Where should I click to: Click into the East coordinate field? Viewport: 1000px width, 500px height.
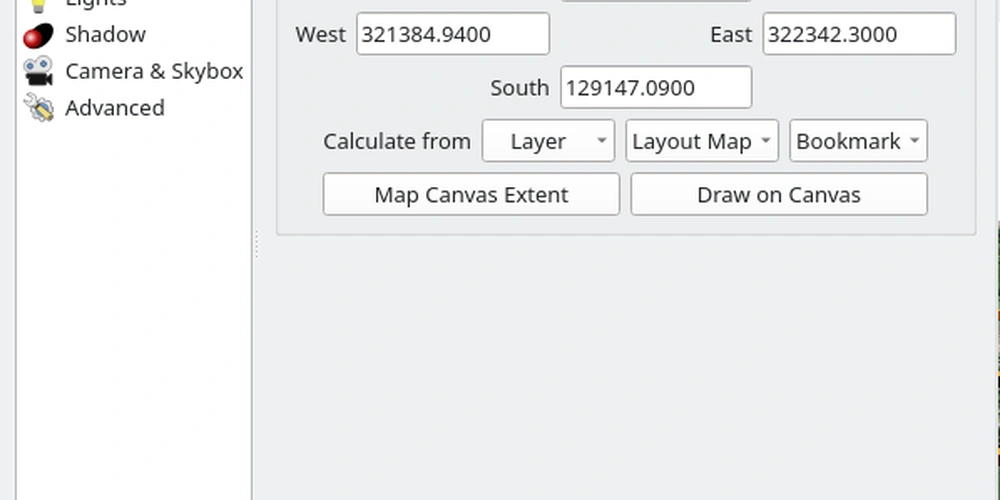point(858,35)
